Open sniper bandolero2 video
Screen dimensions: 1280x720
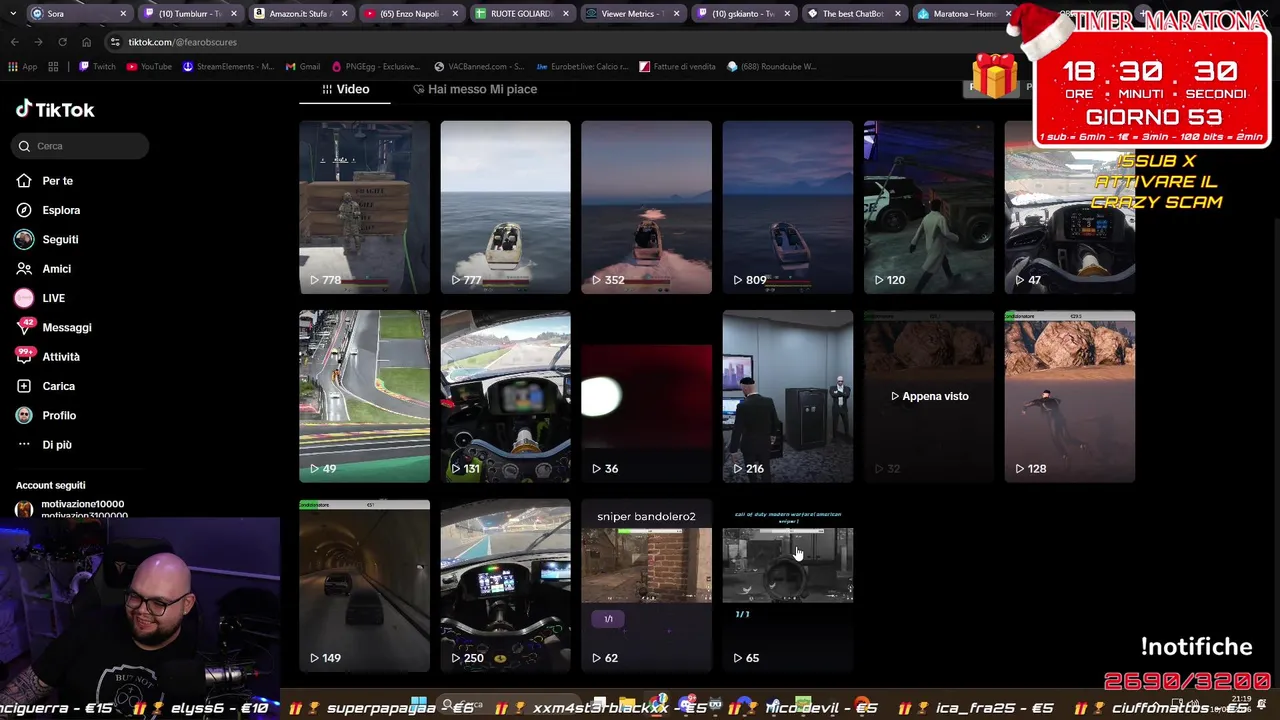pos(646,585)
